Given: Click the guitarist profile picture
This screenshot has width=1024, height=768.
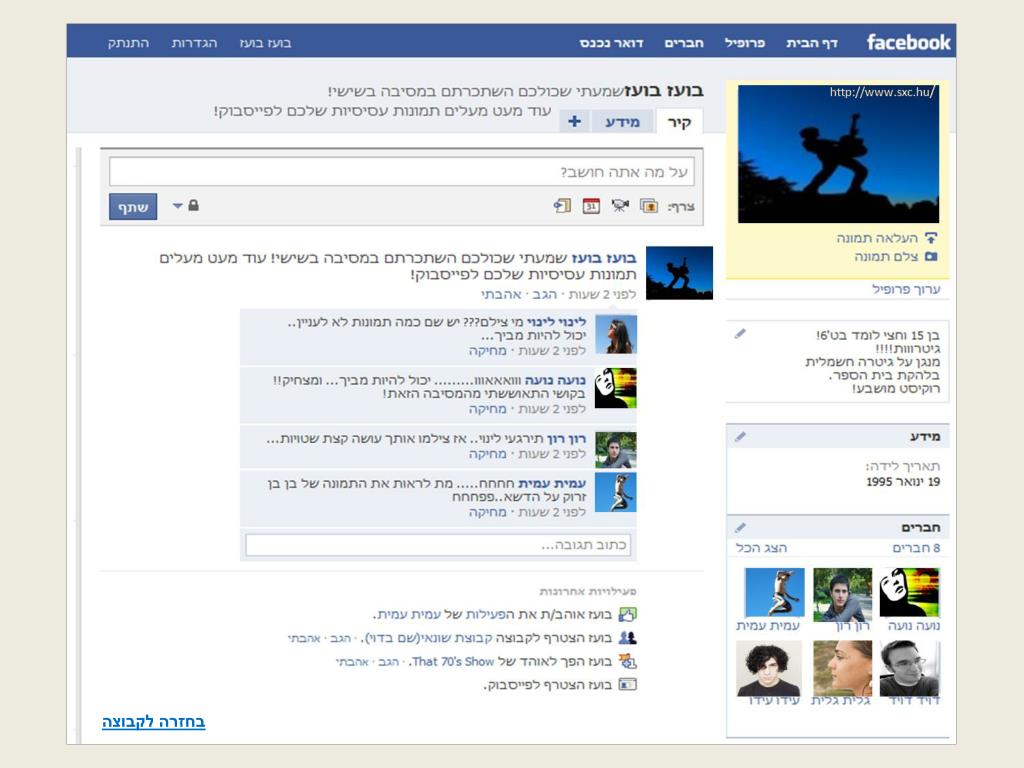Looking at the screenshot, I should pyautogui.click(x=839, y=154).
